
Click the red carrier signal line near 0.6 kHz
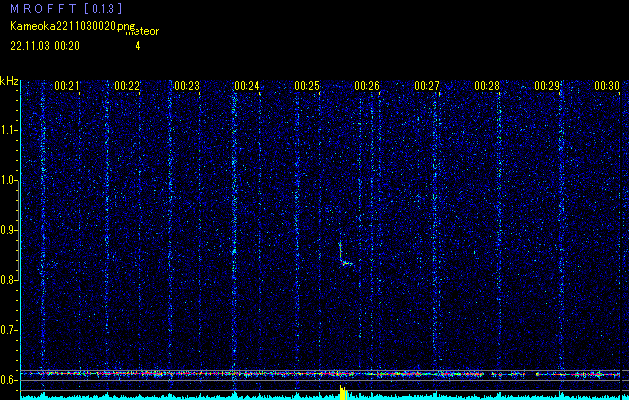coord(321,374)
